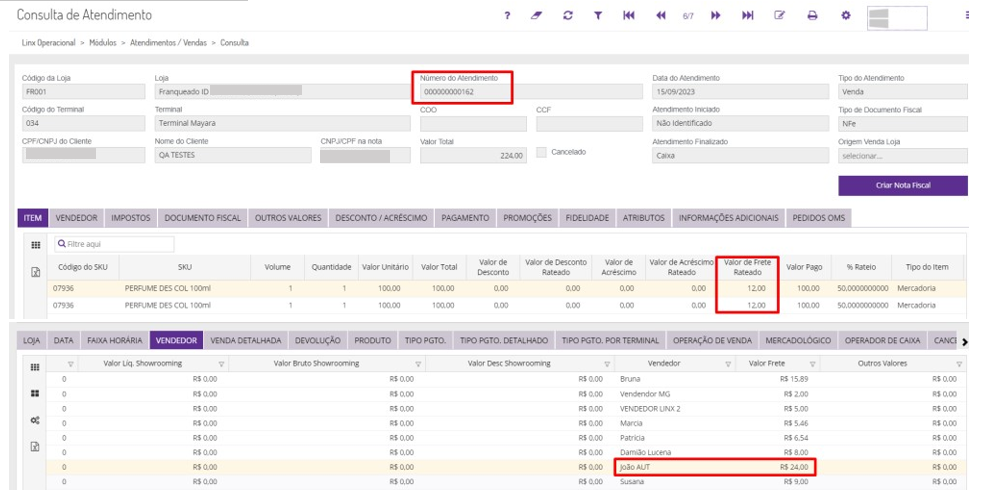987x501 pixels.
Task: Click the print icon in toolbar
Action: tap(812, 16)
